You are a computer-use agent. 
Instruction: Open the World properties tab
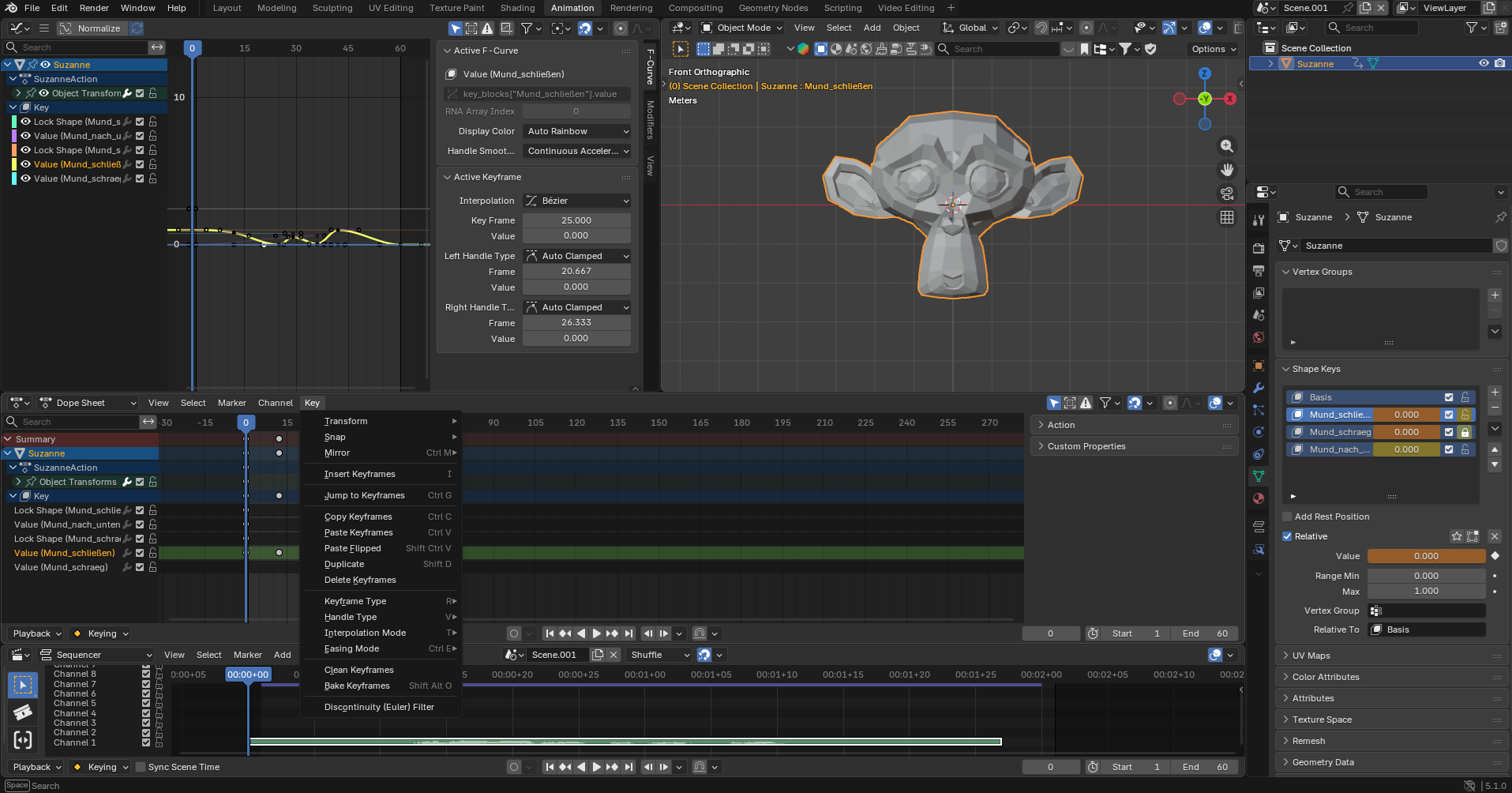[1259, 337]
